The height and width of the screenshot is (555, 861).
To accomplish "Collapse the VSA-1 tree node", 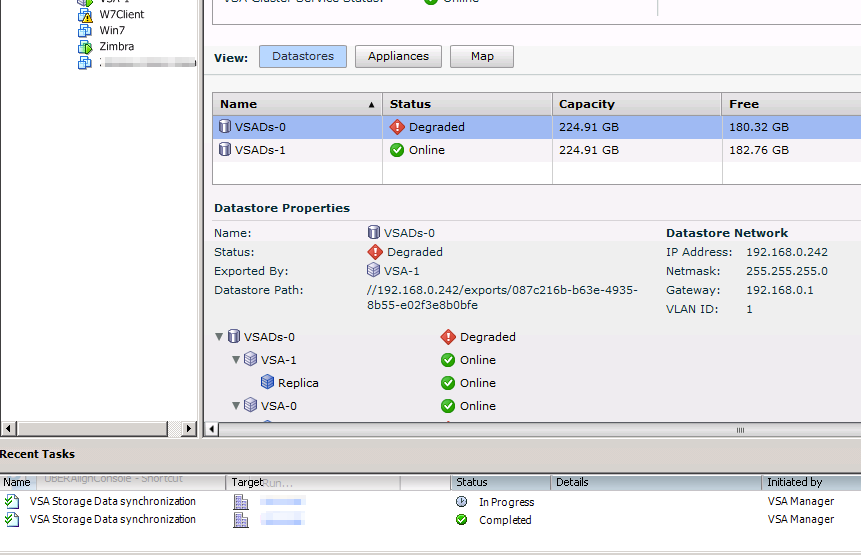I will click(236, 360).
